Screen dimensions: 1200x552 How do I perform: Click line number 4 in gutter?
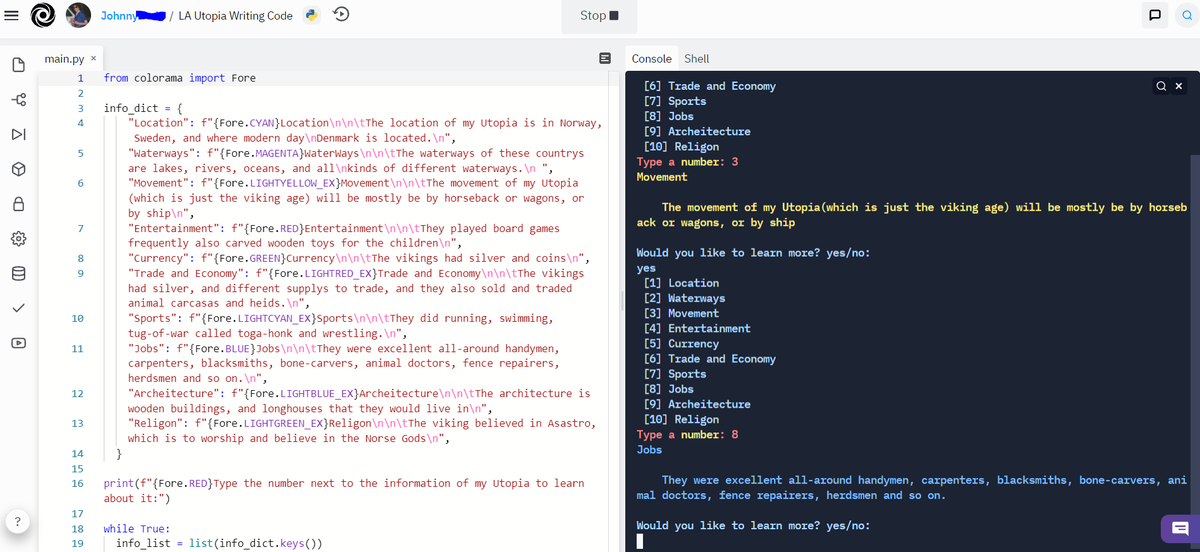coord(79,123)
